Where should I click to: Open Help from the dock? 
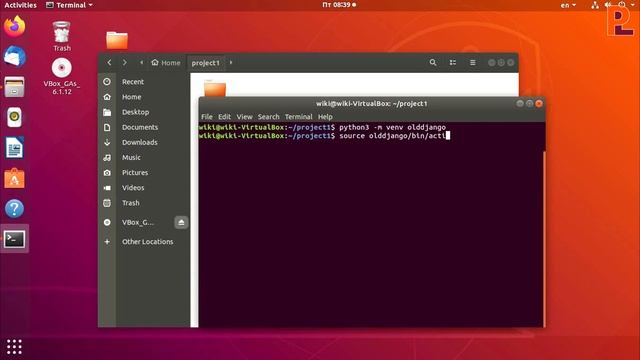click(x=14, y=209)
